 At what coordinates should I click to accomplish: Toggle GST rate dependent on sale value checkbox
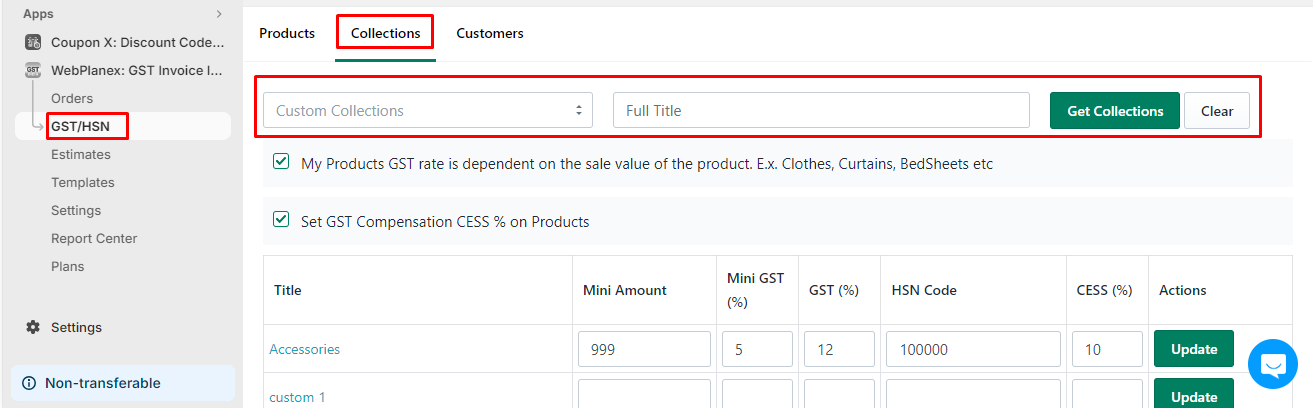[x=281, y=162]
